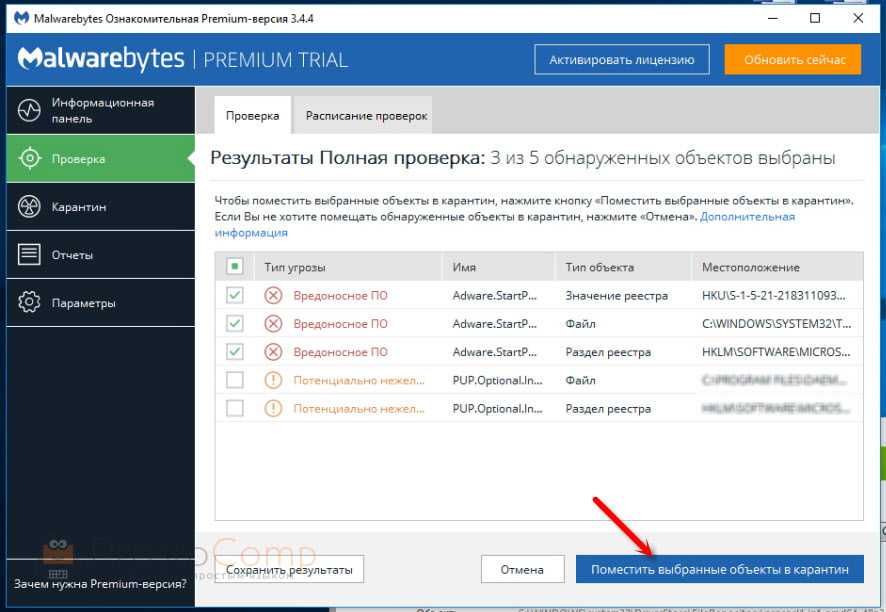Switch to Расписание проверок tab
The height and width of the screenshot is (612, 886).
point(367,116)
